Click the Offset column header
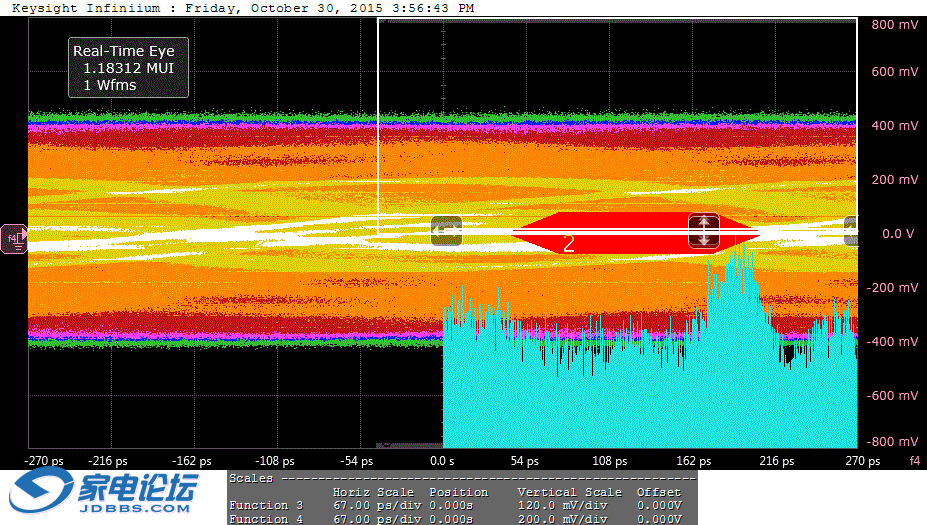The width and height of the screenshot is (927, 525). coord(659,492)
